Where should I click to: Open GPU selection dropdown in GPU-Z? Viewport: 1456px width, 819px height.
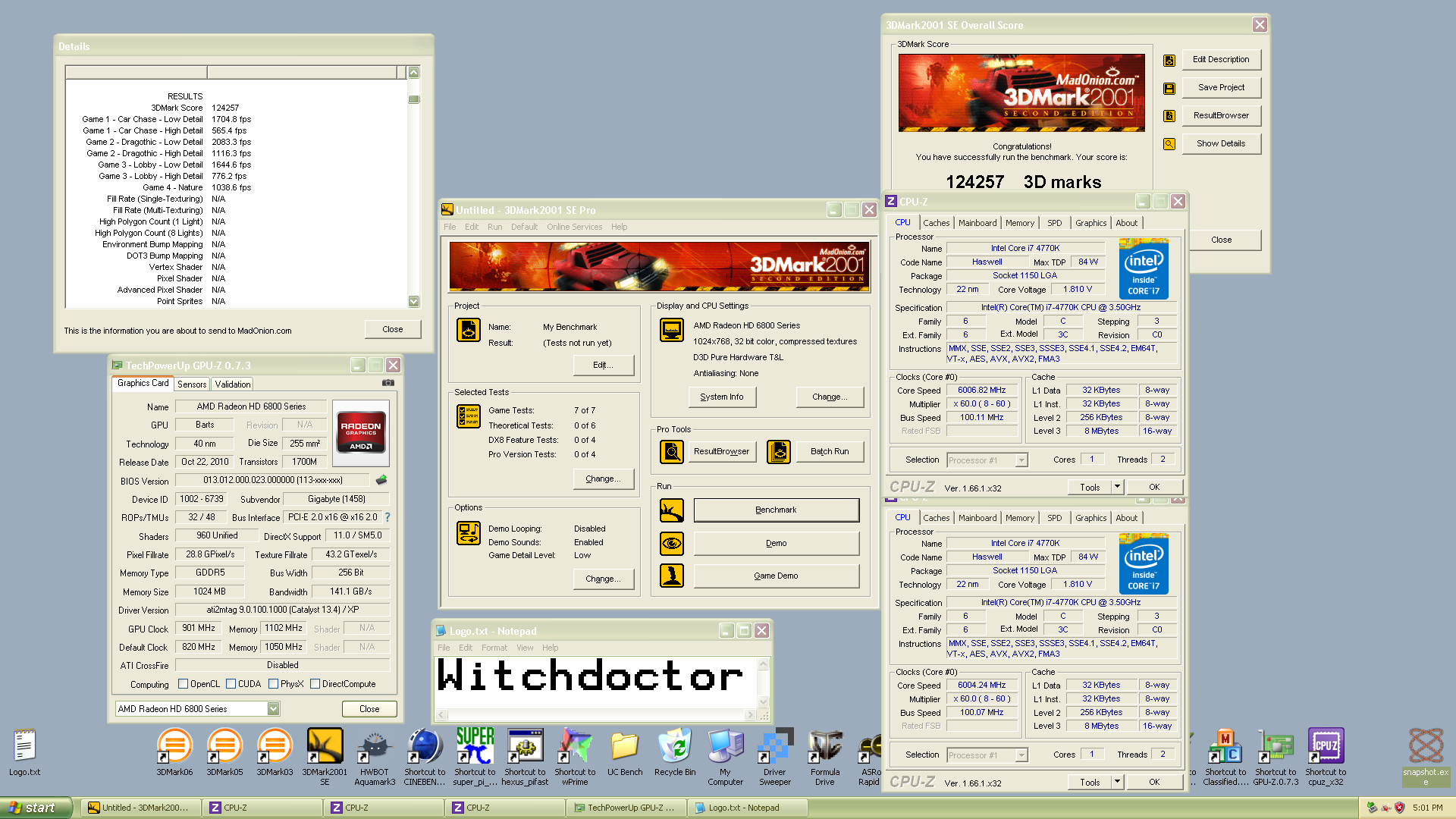pos(273,709)
